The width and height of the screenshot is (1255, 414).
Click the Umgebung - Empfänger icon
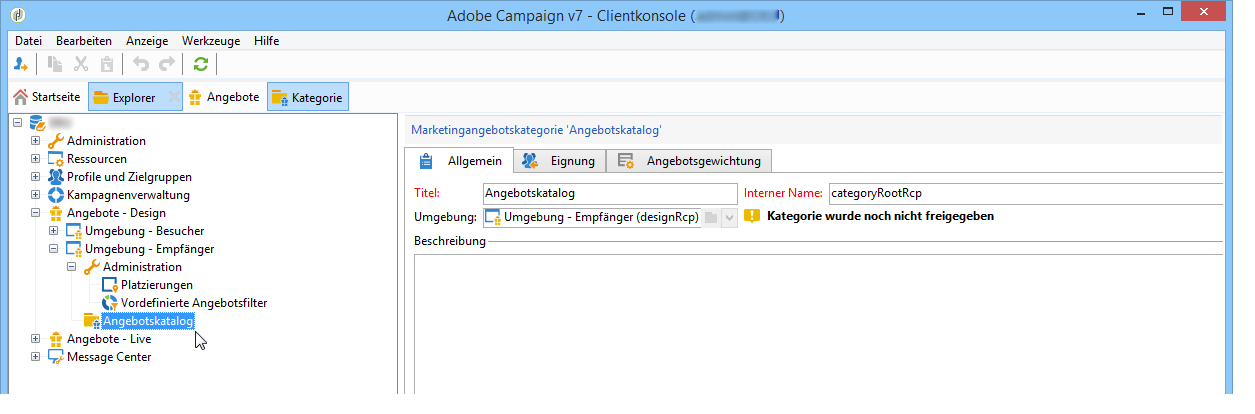tap(74, 249)
